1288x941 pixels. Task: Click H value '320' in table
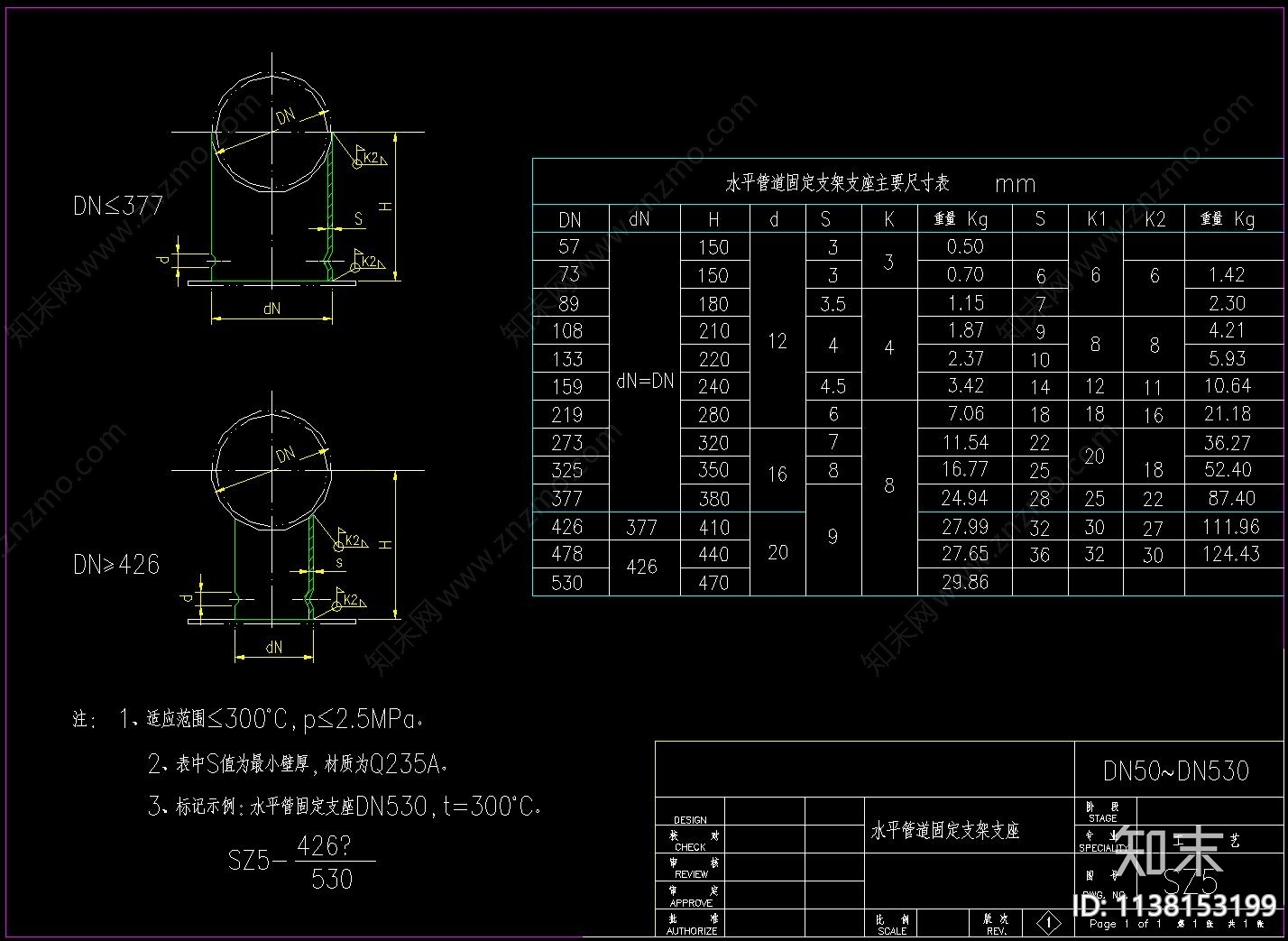(x=713, y=443)
